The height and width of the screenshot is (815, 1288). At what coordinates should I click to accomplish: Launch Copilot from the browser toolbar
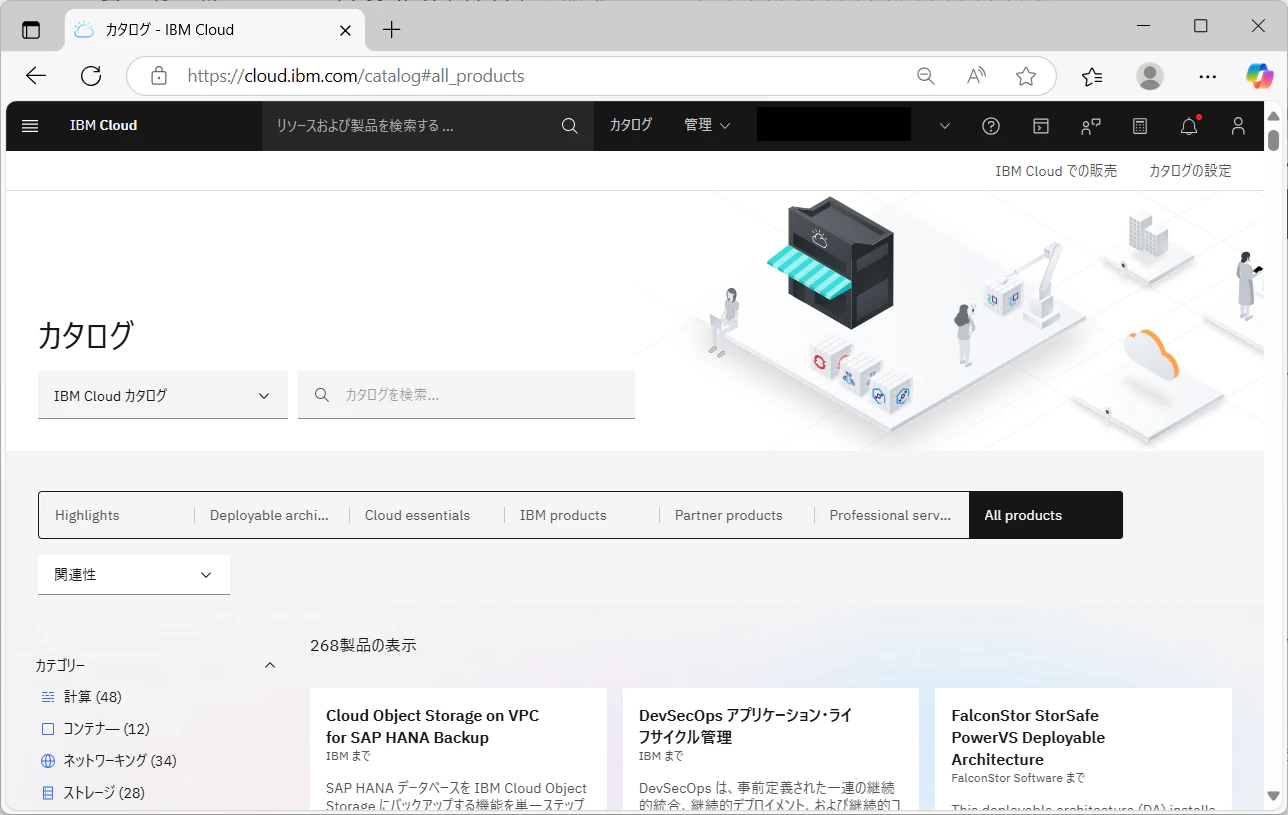point(1259,76)
